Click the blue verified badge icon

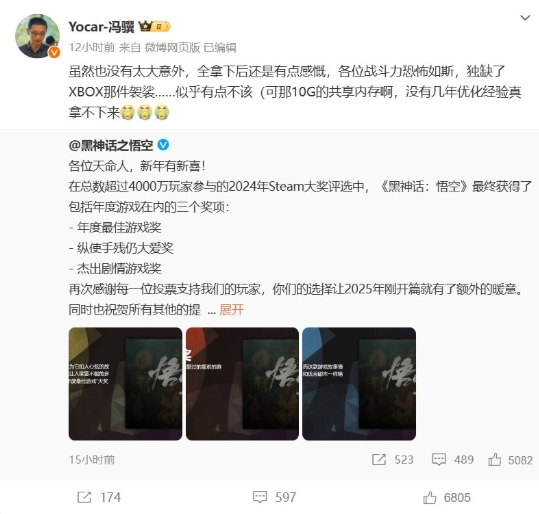pos(163,145)
